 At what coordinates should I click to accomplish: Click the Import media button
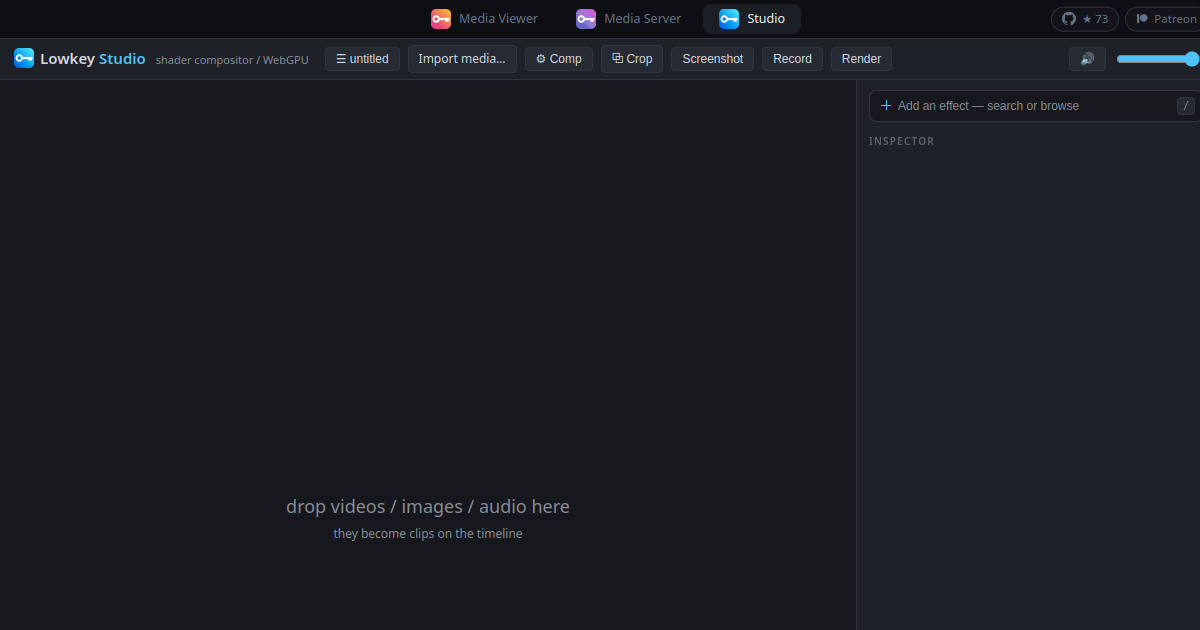[x=462, y=59]
